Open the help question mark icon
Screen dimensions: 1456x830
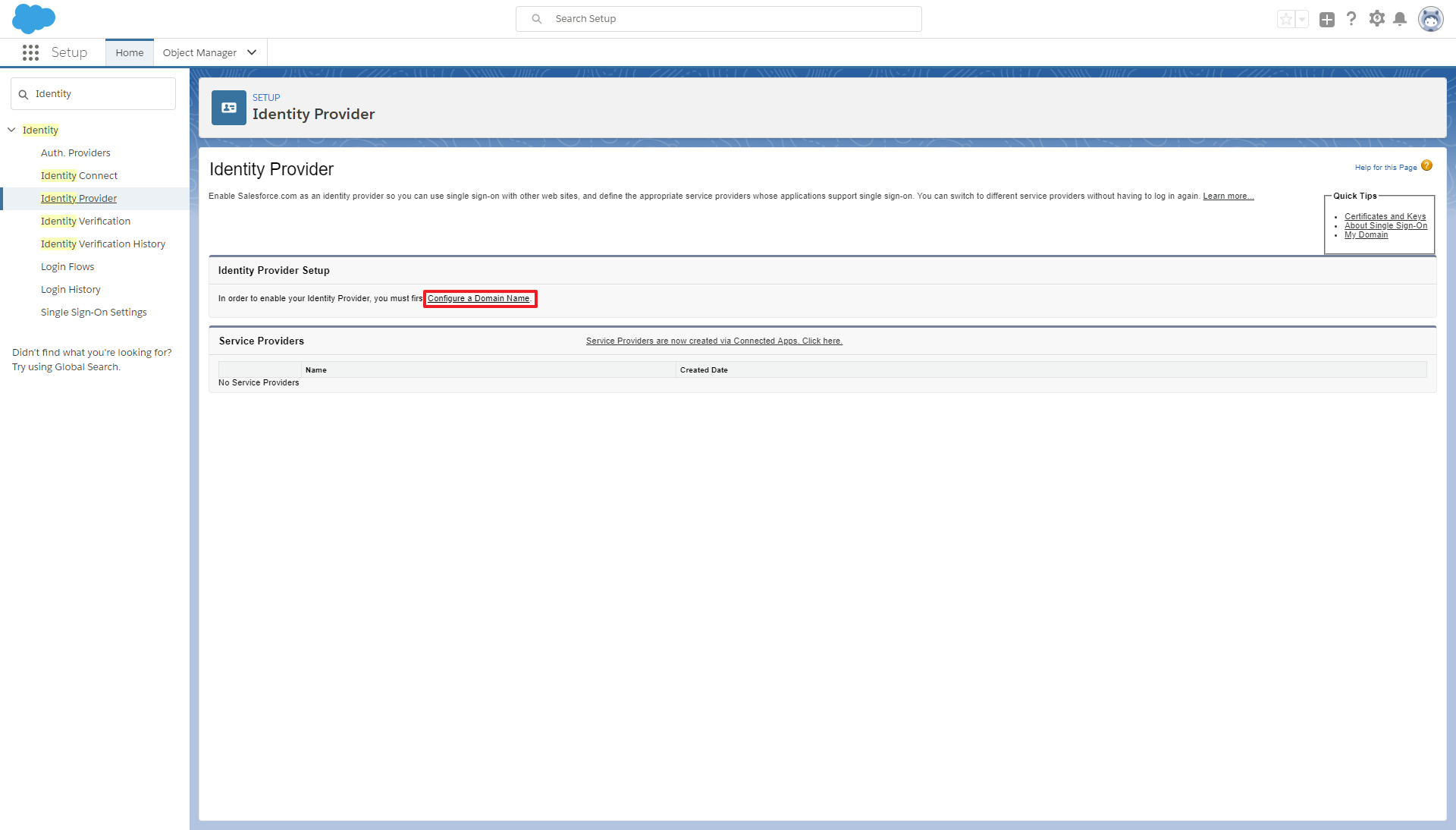1351,19
